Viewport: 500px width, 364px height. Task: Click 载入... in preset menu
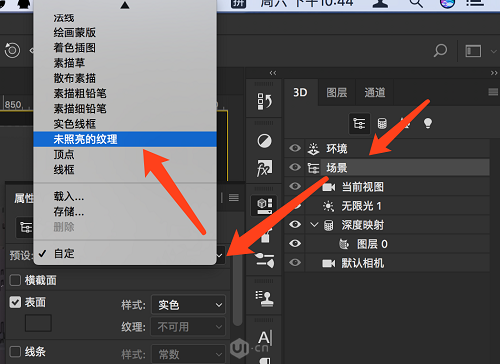coord(125,196)
